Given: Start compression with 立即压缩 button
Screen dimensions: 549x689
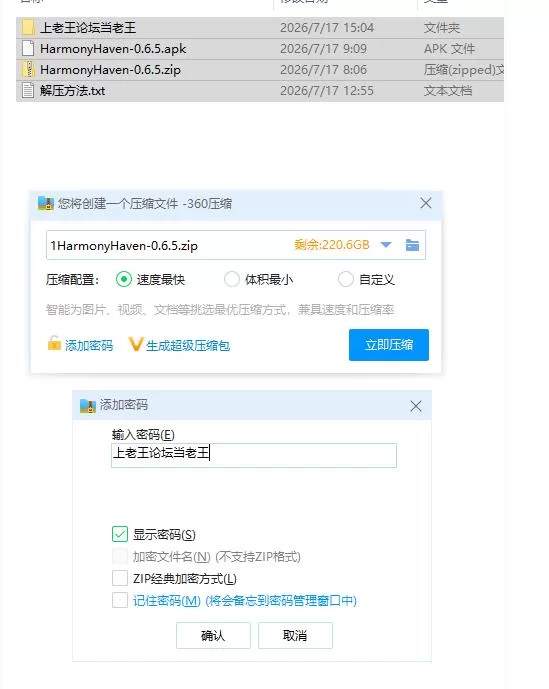Looking at the screenshot, I should pyautogui.click(x=389, y=345).
